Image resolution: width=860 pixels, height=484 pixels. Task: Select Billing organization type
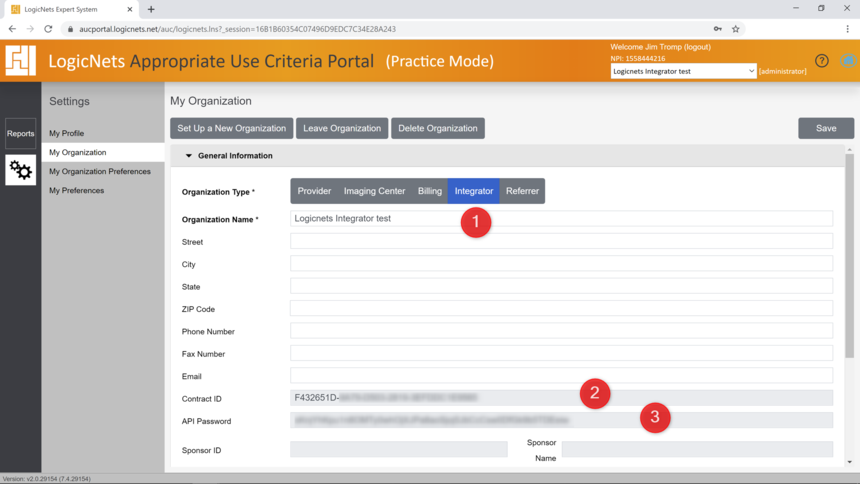tap(429, 191)
